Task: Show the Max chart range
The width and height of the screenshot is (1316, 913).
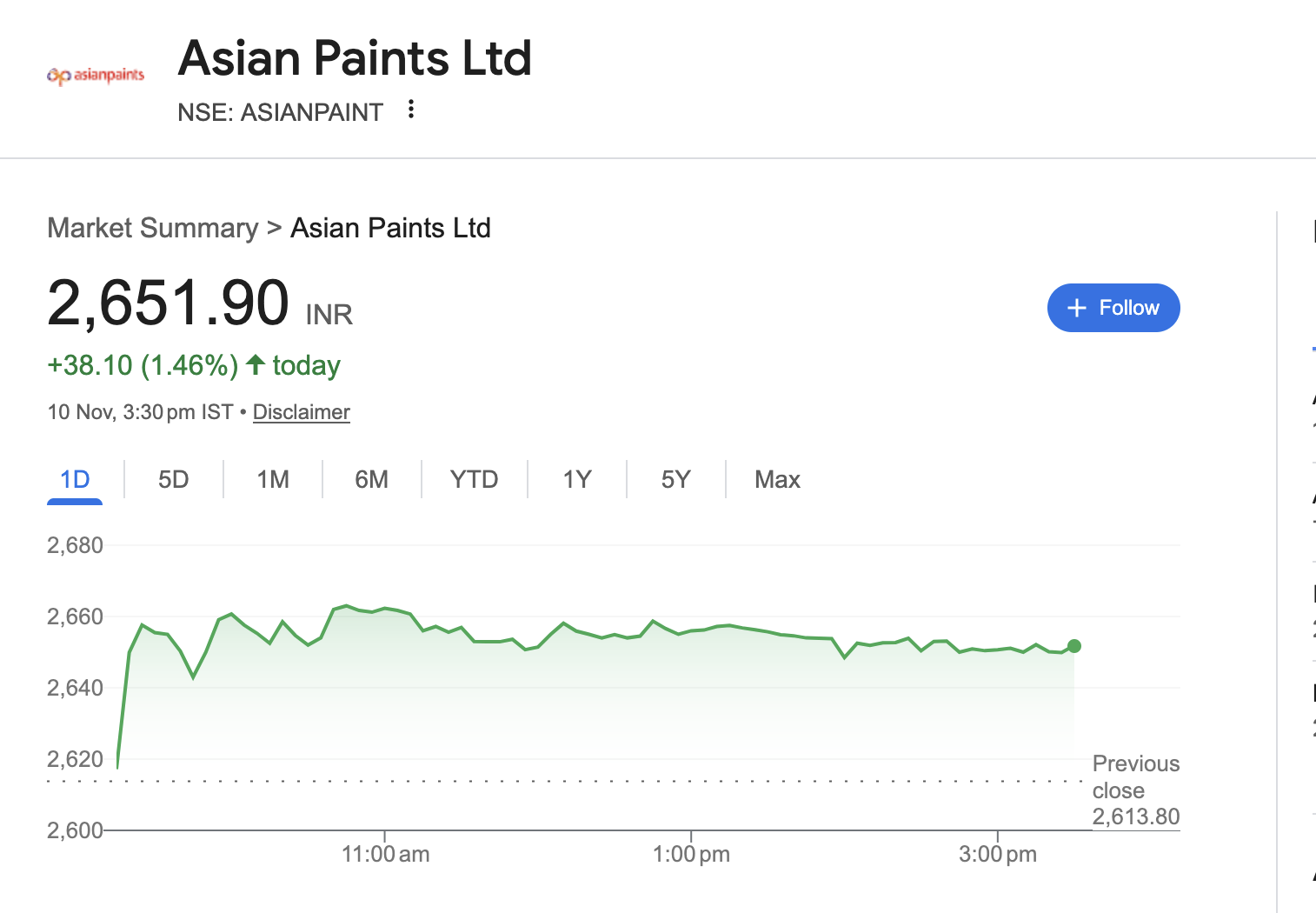Action: 777,479
